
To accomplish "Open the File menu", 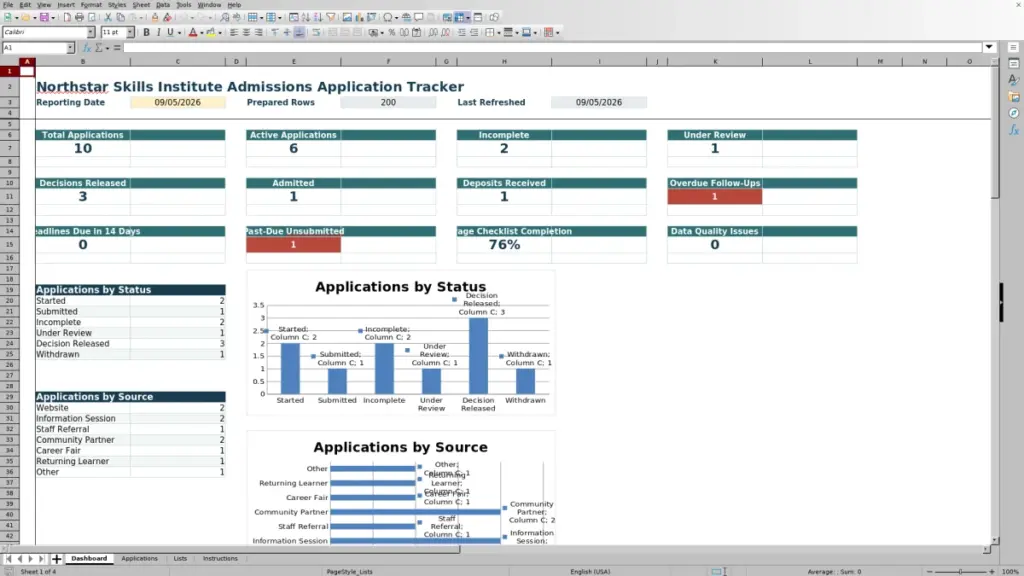I will coord(8,5).
